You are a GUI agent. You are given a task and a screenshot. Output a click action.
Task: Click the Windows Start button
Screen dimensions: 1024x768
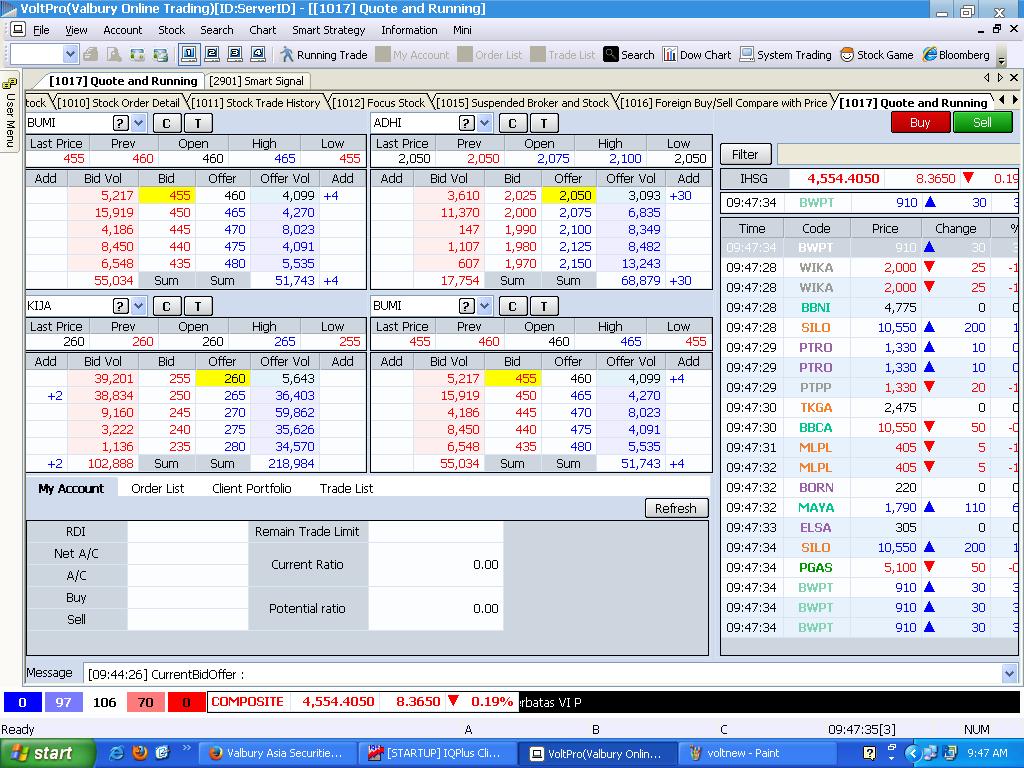[47, 753]
